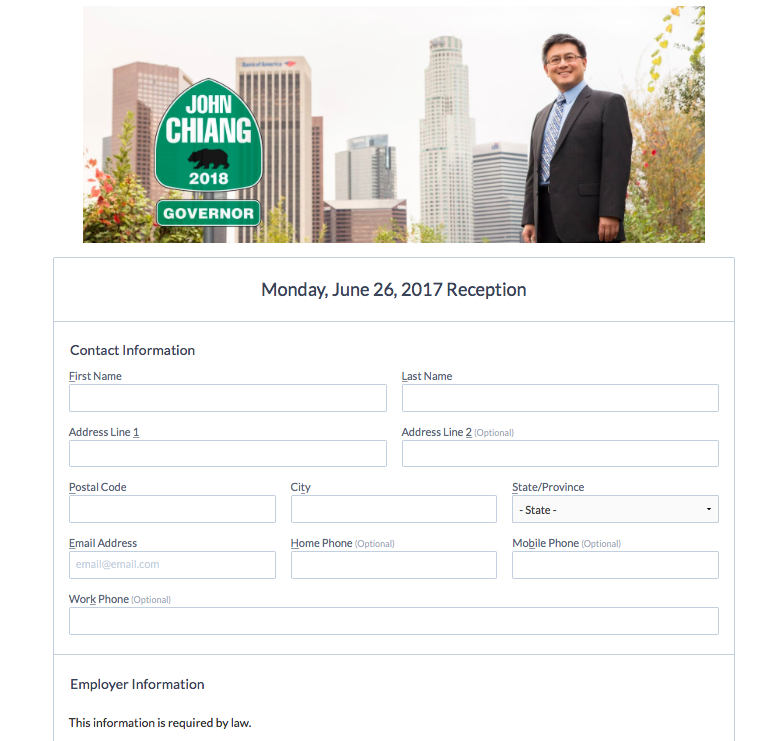Click the John Chiang 2018 shield logo
Screen dimensions: 767x741
pyautogui.click(x=208, y=135)
